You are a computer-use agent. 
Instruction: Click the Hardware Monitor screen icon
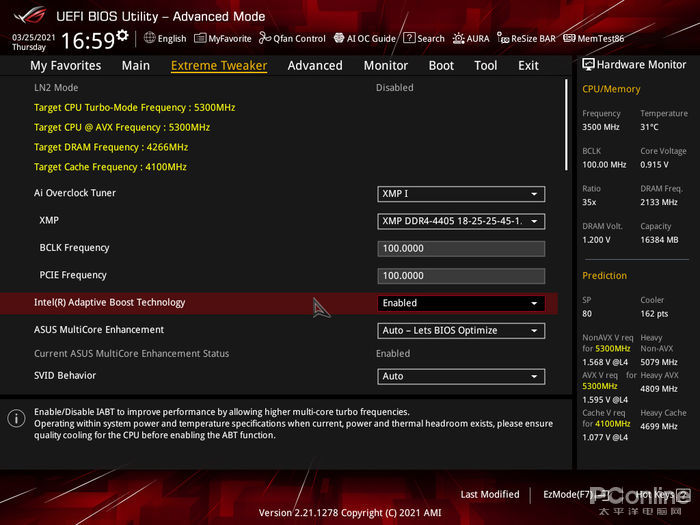pos(588,65)
